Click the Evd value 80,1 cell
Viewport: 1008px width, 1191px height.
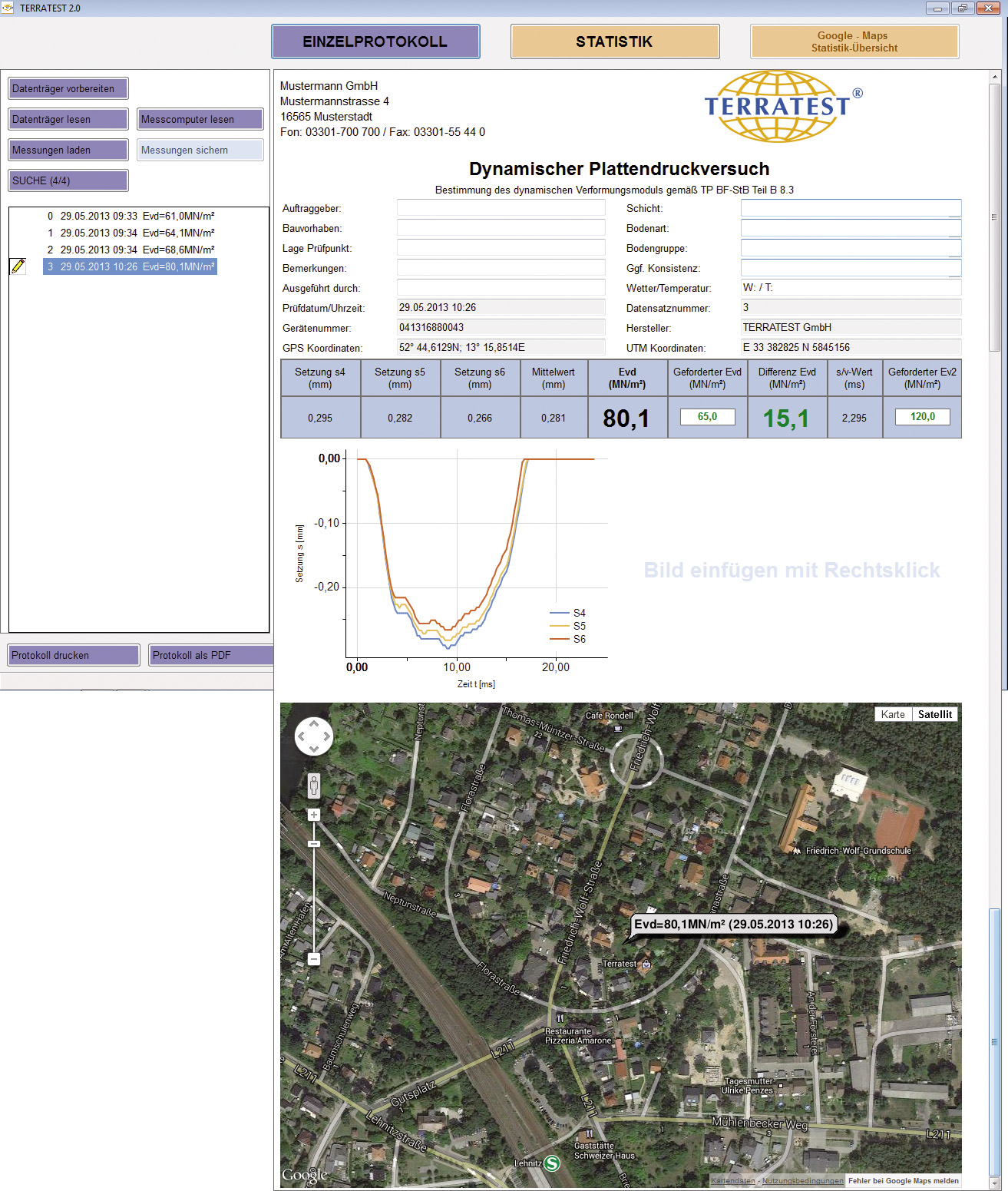[627, 418]
